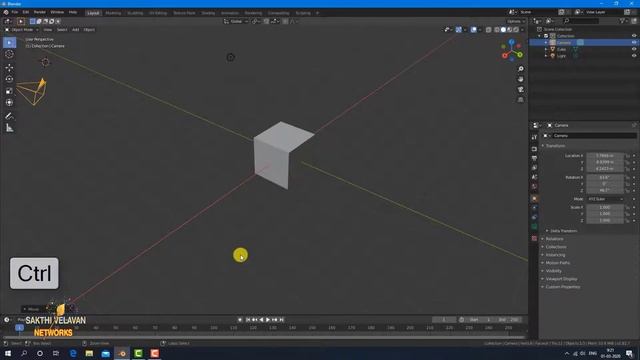The height and width of the screenshot is (360, 640).
Task: Switch to wireframe viewport shading
Action: [496, 30]
